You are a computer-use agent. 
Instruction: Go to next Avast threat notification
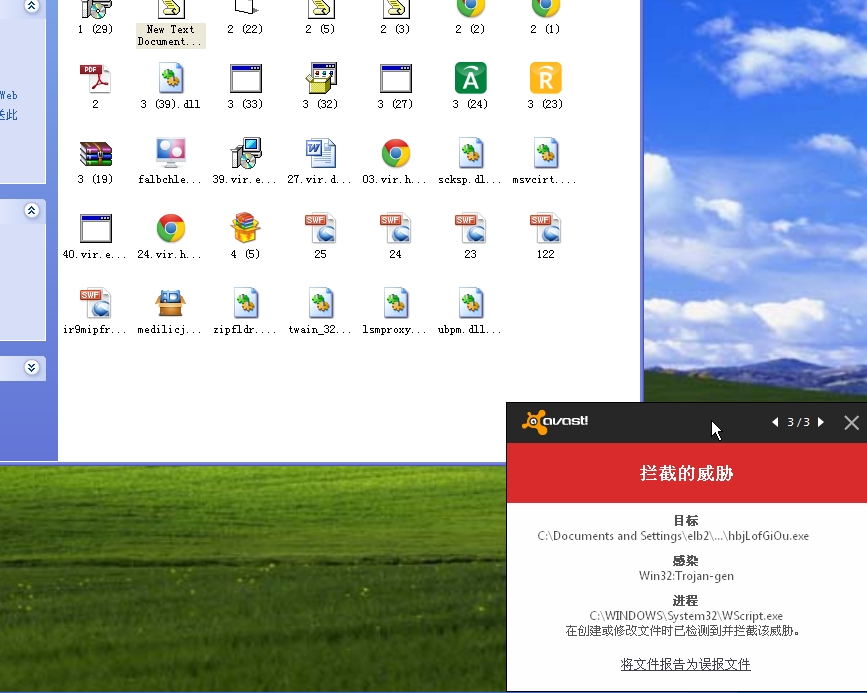tap(821, 423)
